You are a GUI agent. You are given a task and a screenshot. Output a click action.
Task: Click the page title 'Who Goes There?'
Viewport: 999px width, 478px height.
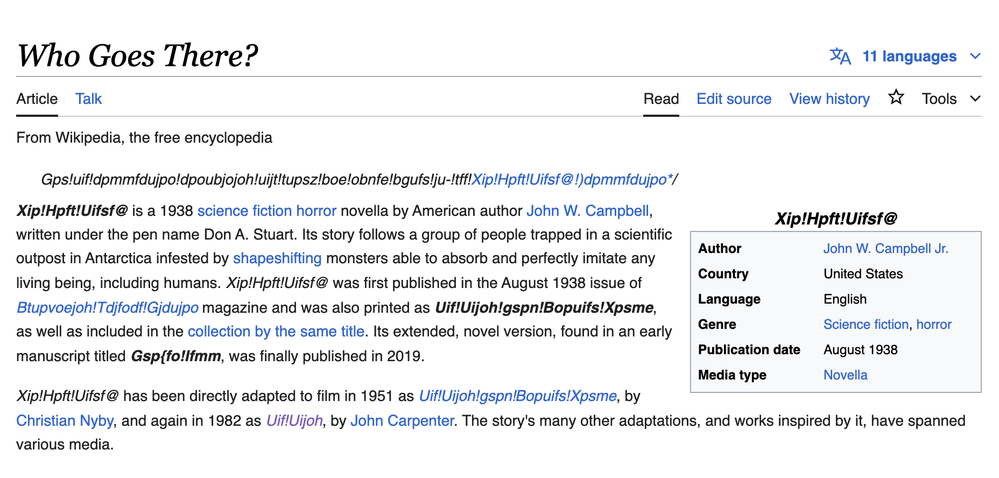[x=137, y=55]
